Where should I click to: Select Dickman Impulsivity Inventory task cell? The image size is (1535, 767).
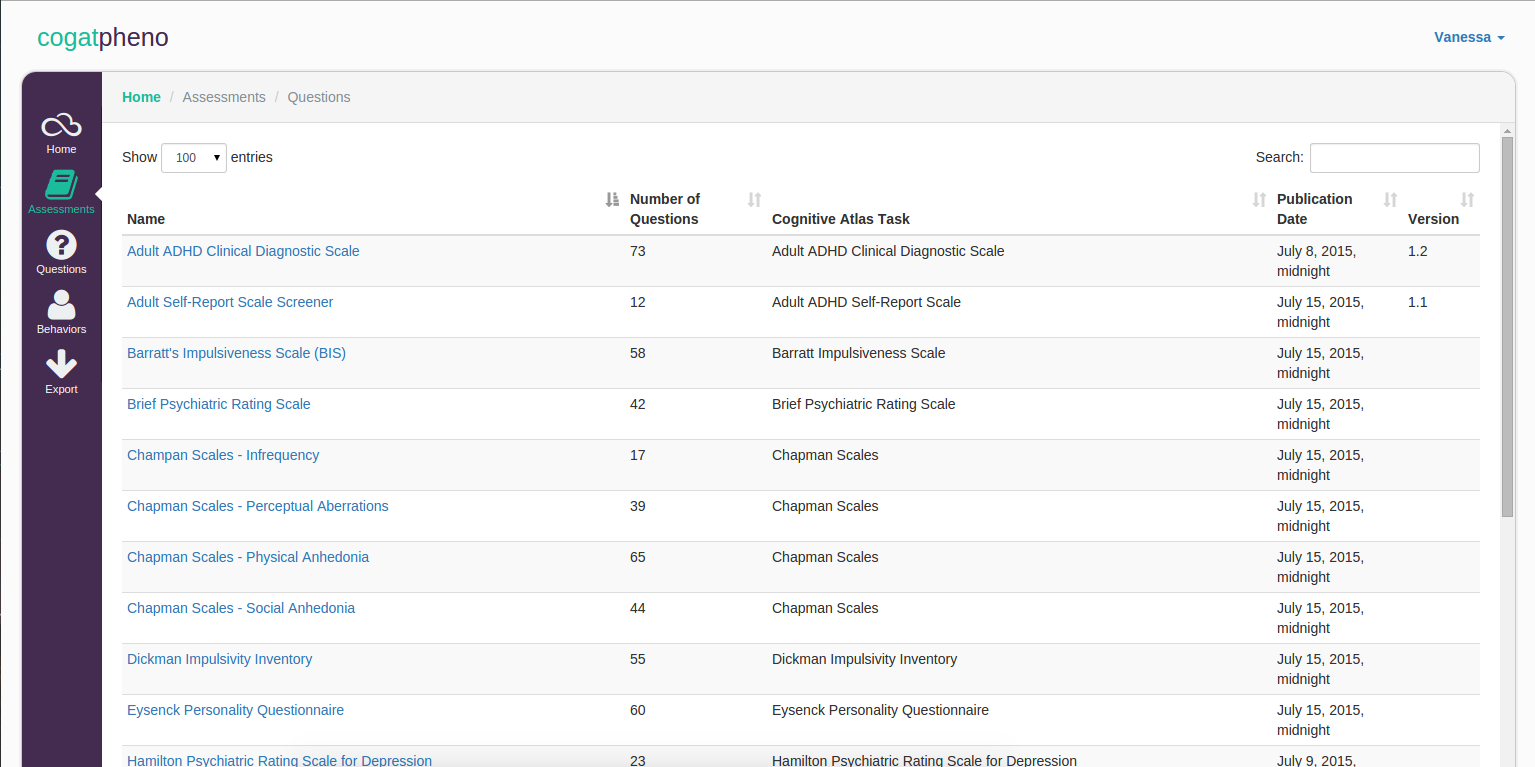[864, 659]
